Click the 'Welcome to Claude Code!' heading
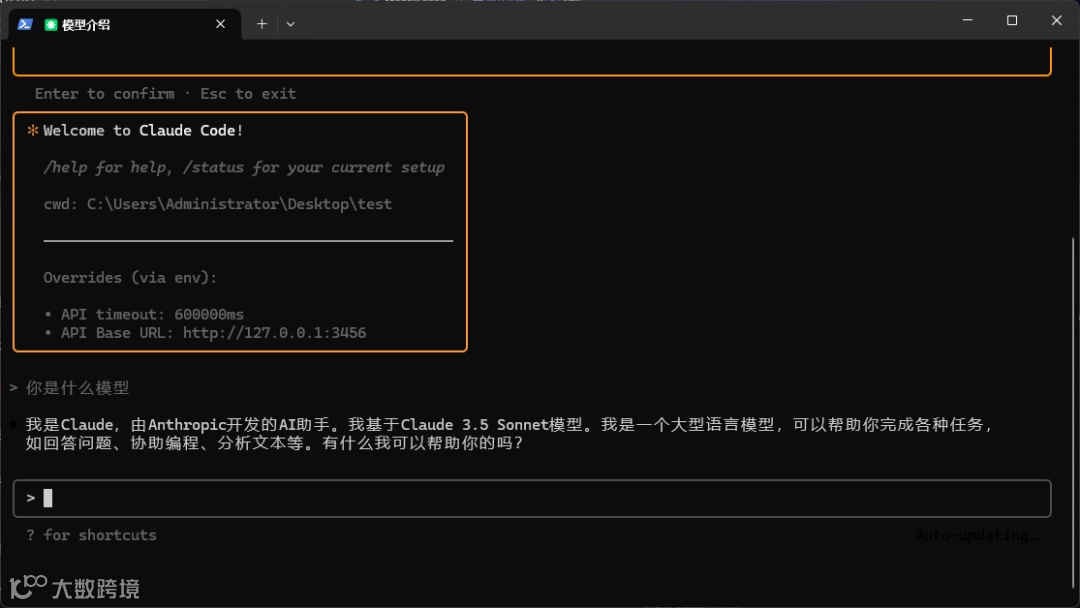This screenshot has width=1080, height=608. point(143,130)
